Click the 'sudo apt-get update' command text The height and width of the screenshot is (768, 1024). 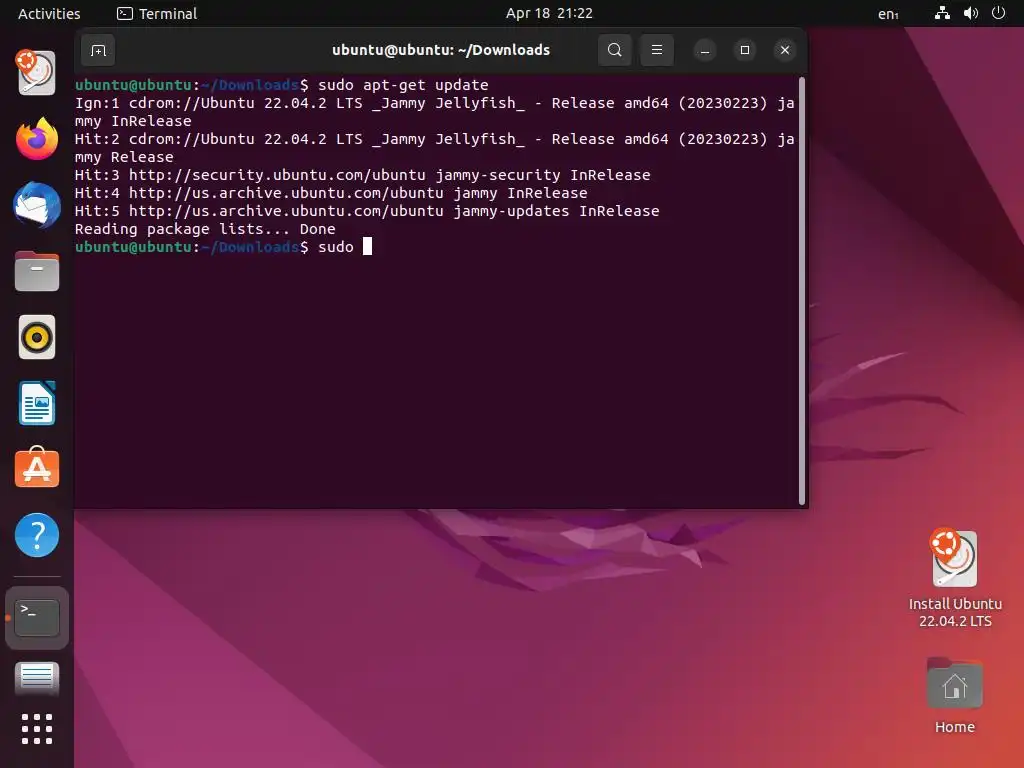[403, 85]
